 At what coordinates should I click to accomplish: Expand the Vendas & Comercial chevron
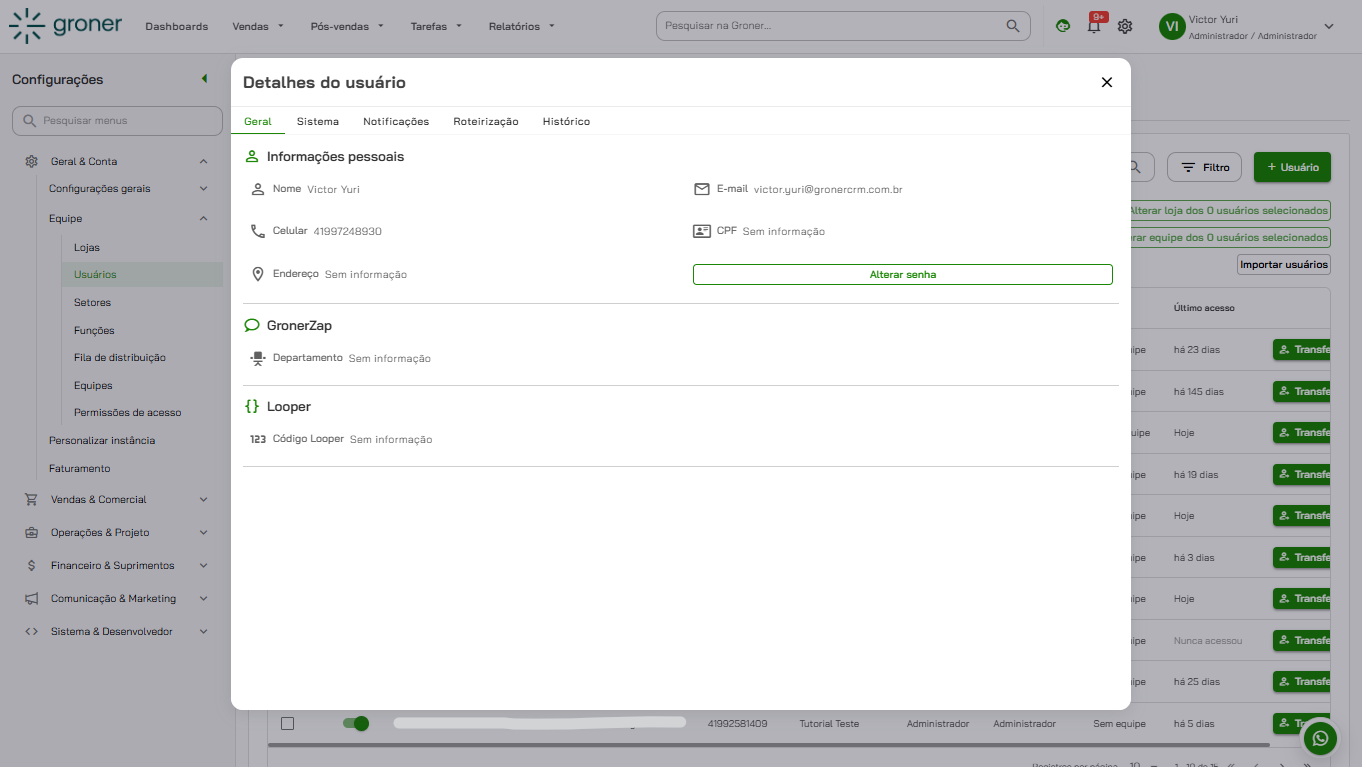coord(203,499)
